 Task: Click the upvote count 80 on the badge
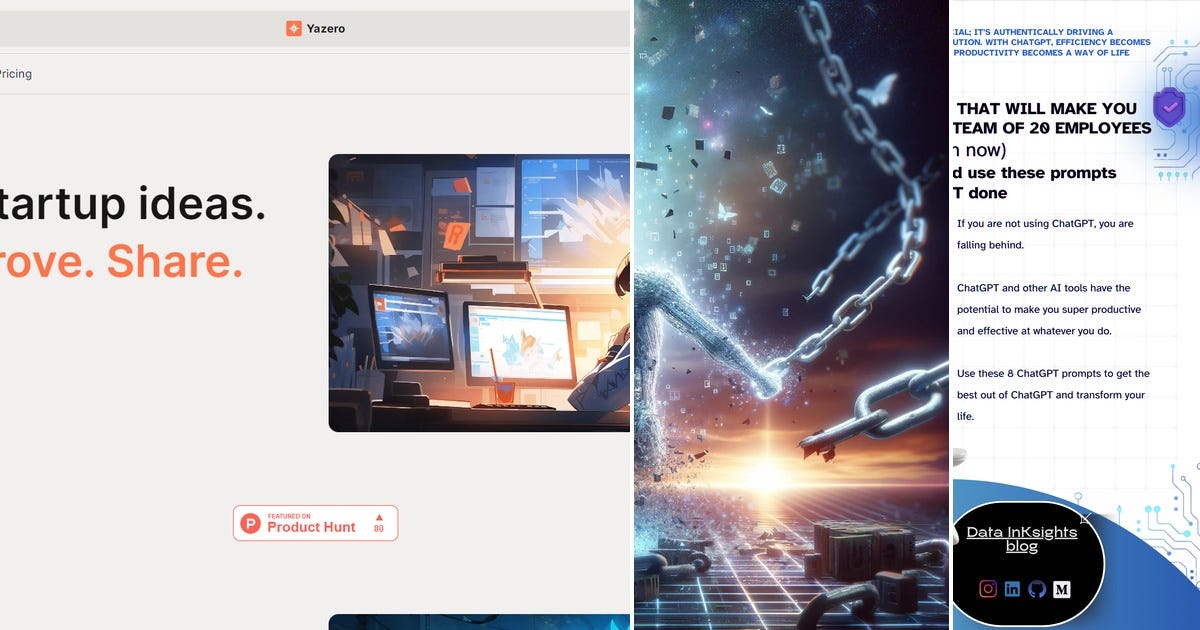tap(379, 528)
